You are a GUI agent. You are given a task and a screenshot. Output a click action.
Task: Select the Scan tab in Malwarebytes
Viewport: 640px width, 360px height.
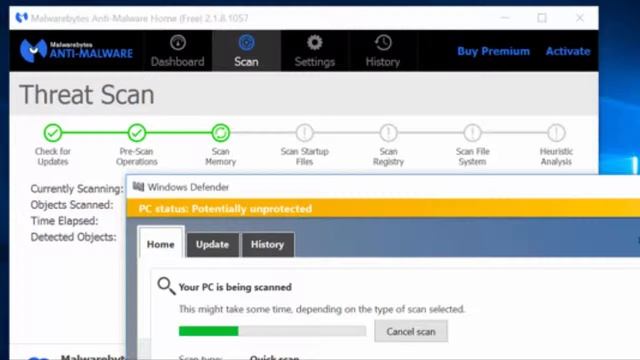[246, 51]
